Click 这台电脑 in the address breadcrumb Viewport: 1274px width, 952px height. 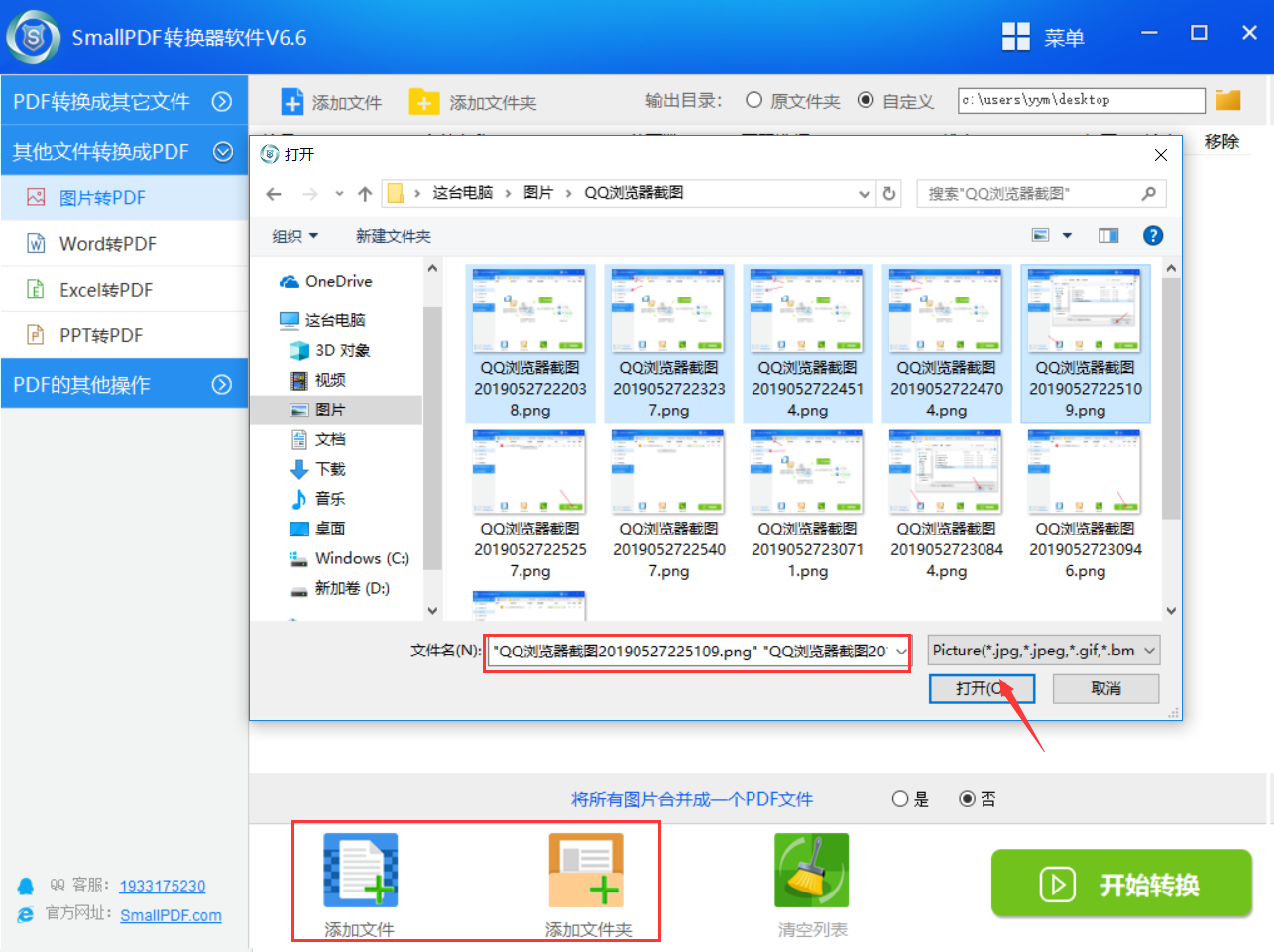pos(462,193)
